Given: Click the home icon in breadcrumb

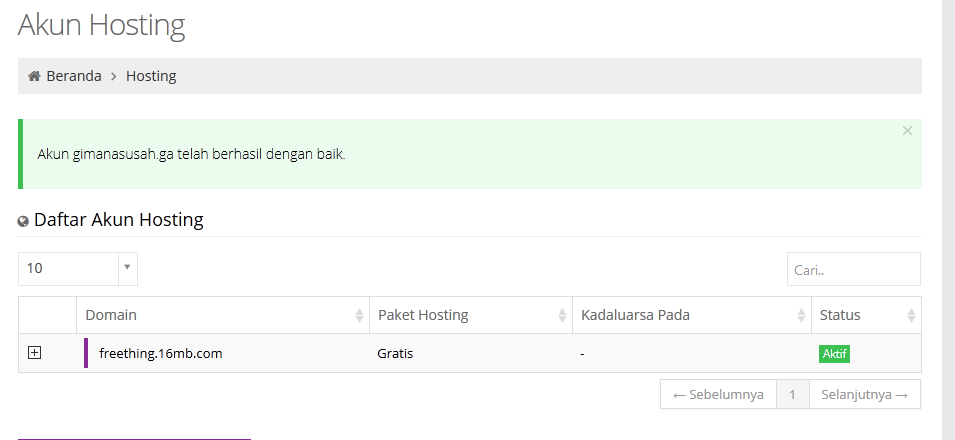Looking at the screenshot, I should 34,76.
